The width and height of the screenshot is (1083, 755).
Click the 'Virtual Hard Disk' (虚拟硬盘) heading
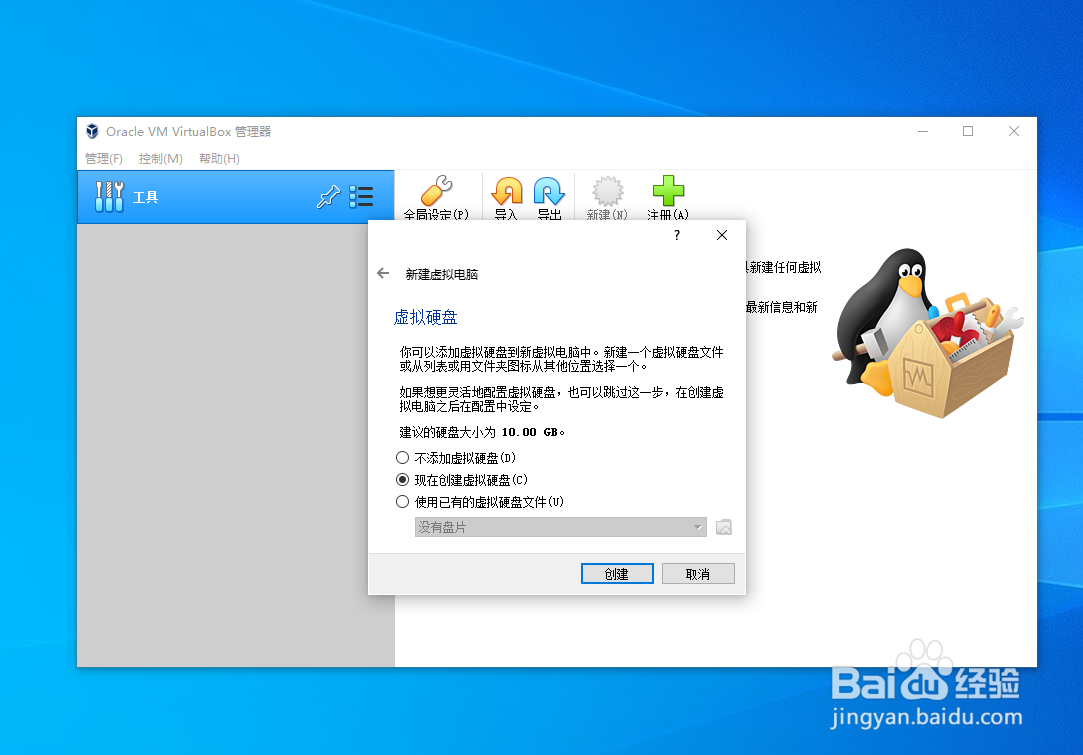[425, 318]
